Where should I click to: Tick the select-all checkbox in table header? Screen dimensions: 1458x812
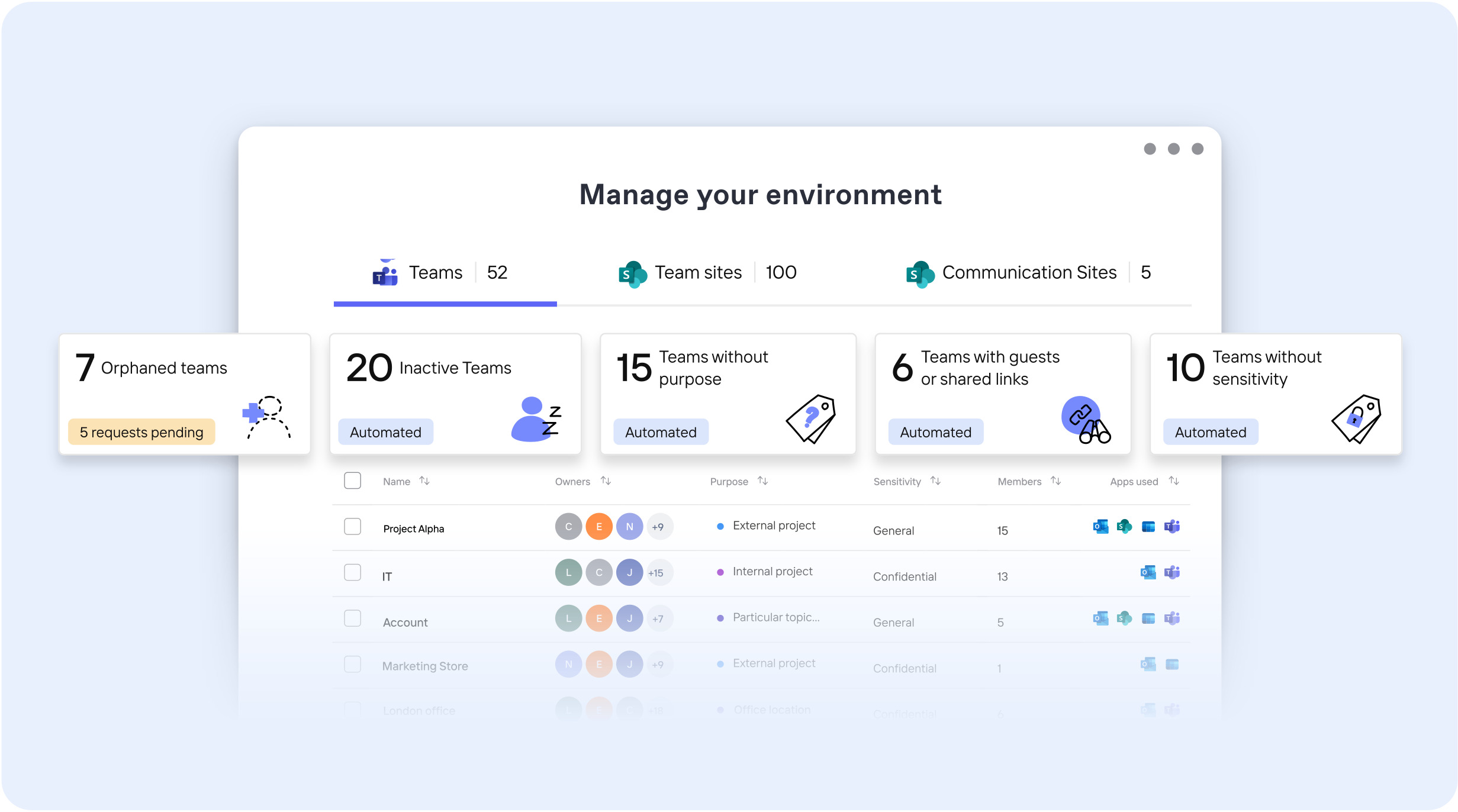[x=352, y=481]
